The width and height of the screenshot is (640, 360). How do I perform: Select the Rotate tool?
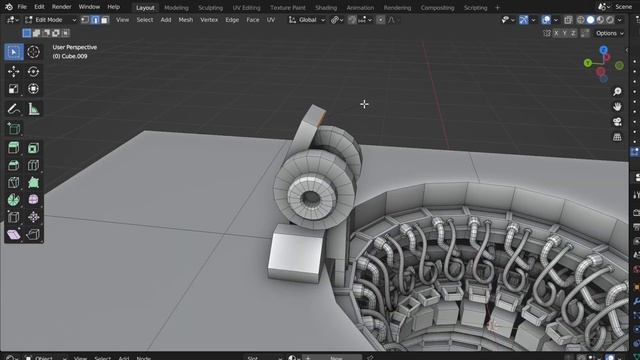33,71
